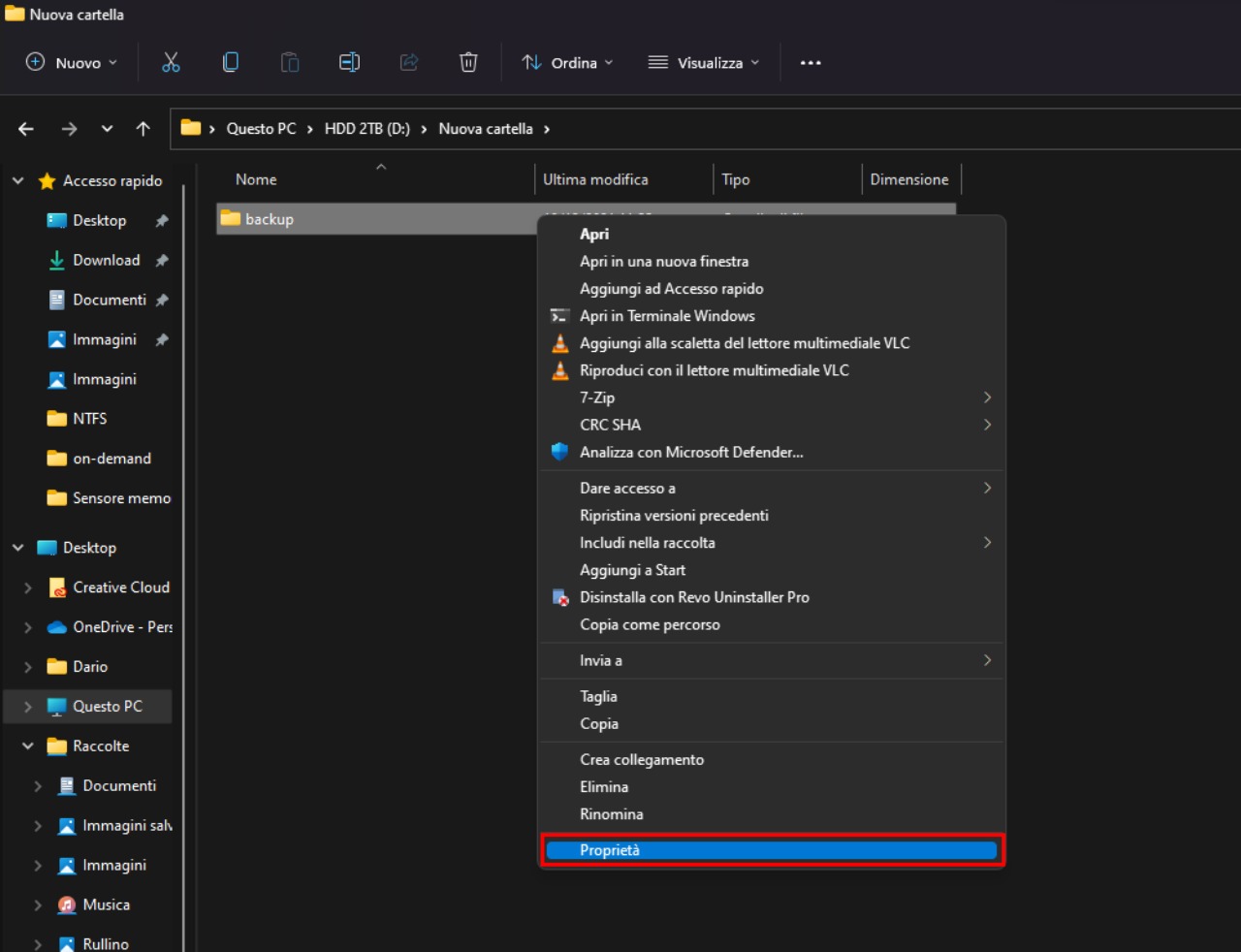Sort by Dimensione column header
This screenshot has height=952, width=1241.
click(x=909, y=179)
